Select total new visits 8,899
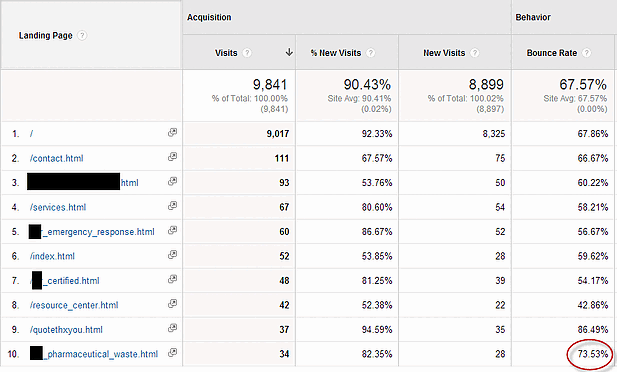617x372 pixels. click(x=486, y=84)
